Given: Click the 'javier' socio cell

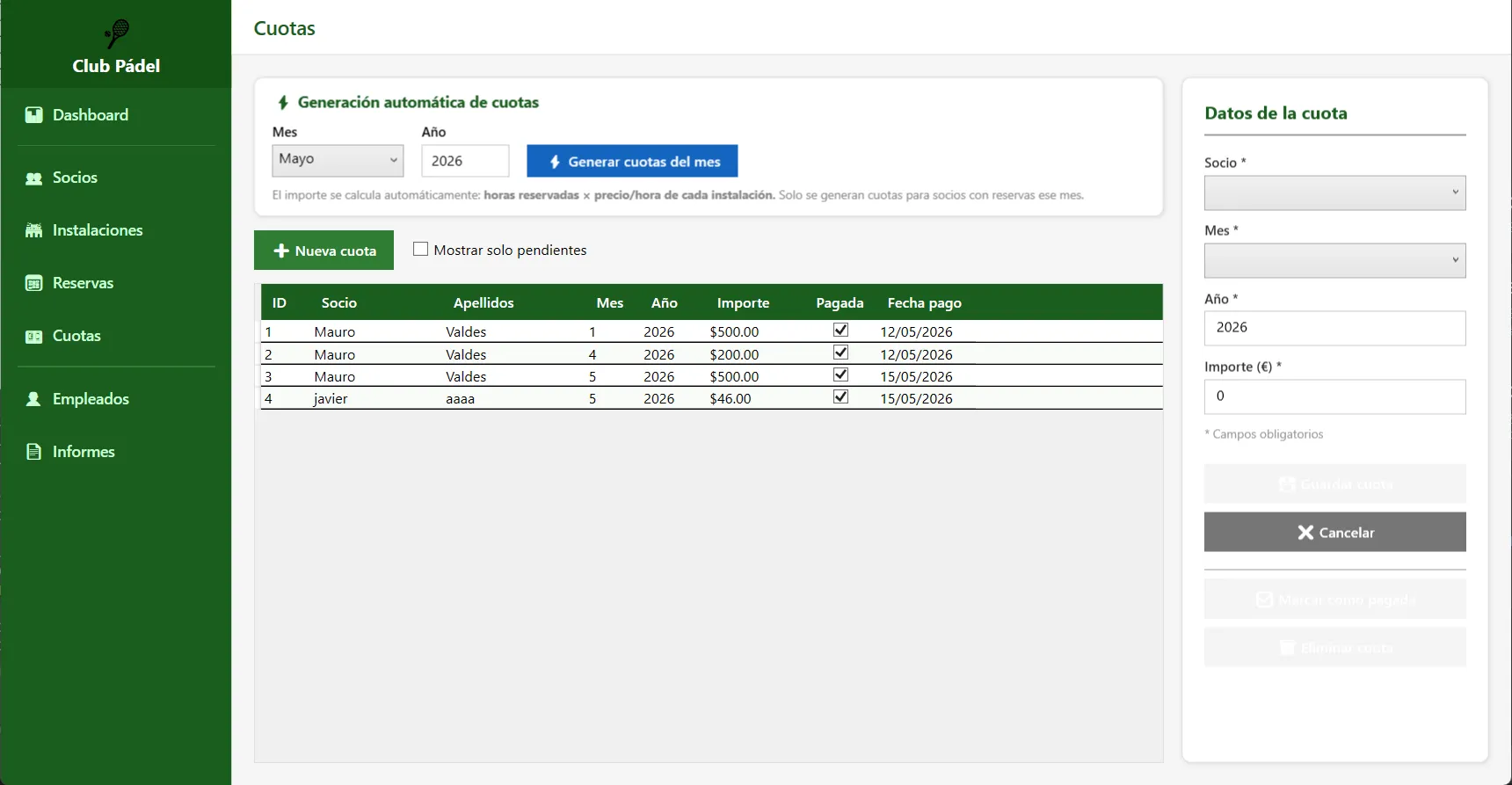Looking at the screenshot, I should pyautogui.click(x=331, y=399).
